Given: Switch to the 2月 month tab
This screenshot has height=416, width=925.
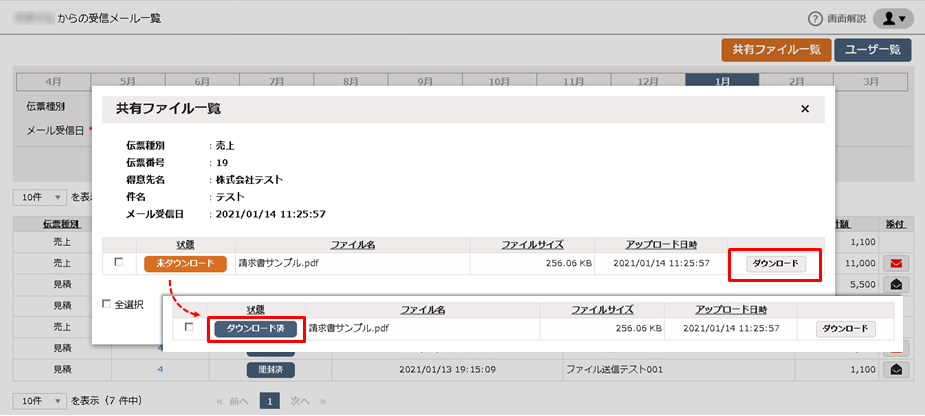Looking at the screenshot, I should [x=797, y=82].
